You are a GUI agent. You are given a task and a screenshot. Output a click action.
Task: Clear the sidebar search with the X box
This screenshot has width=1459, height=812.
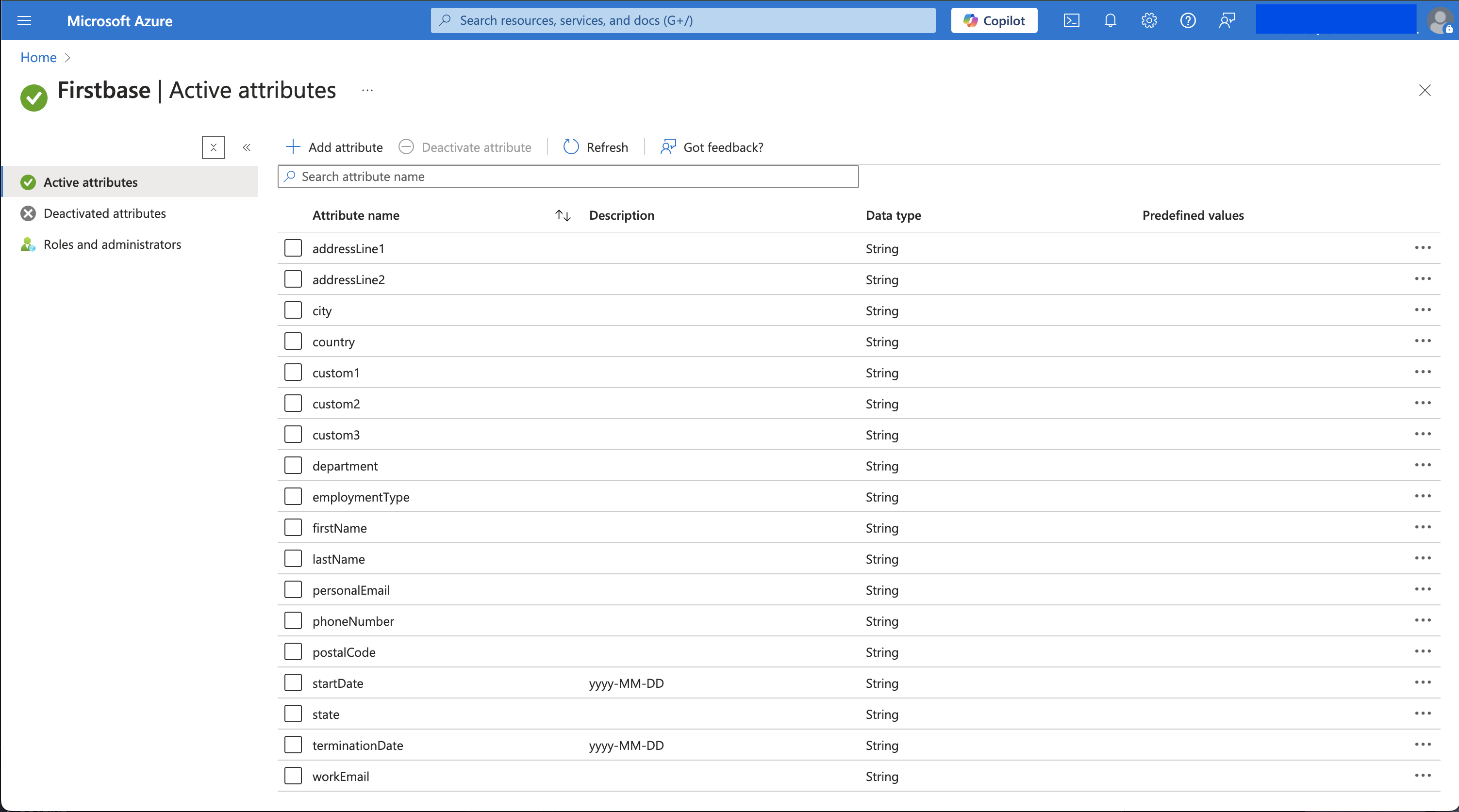[x=214, y=147]
